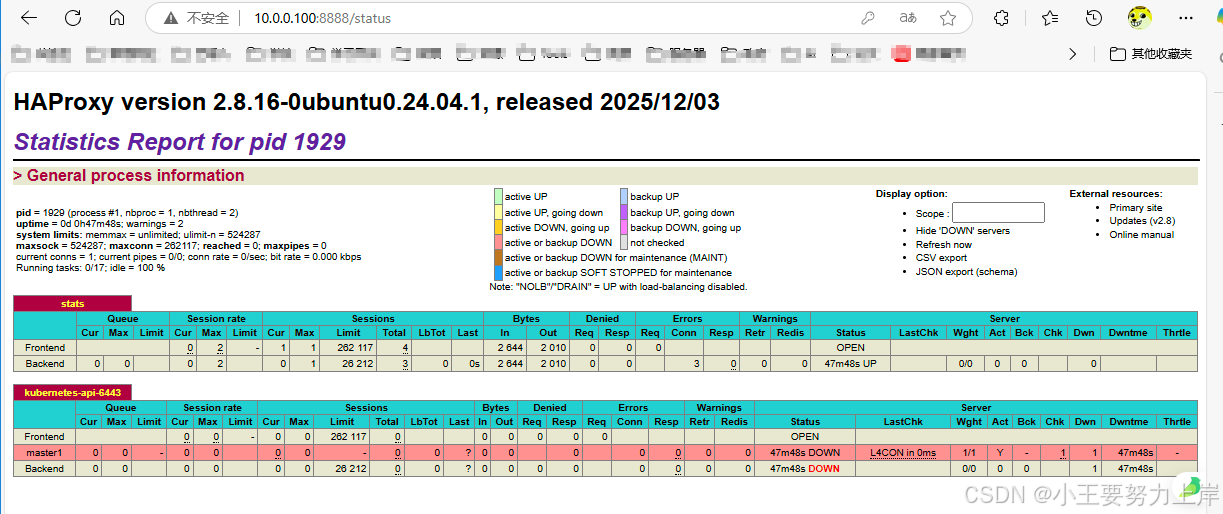Click the stats proxy title link
The height and width of the screenshot is (514, 1223).
coord(72,303)
